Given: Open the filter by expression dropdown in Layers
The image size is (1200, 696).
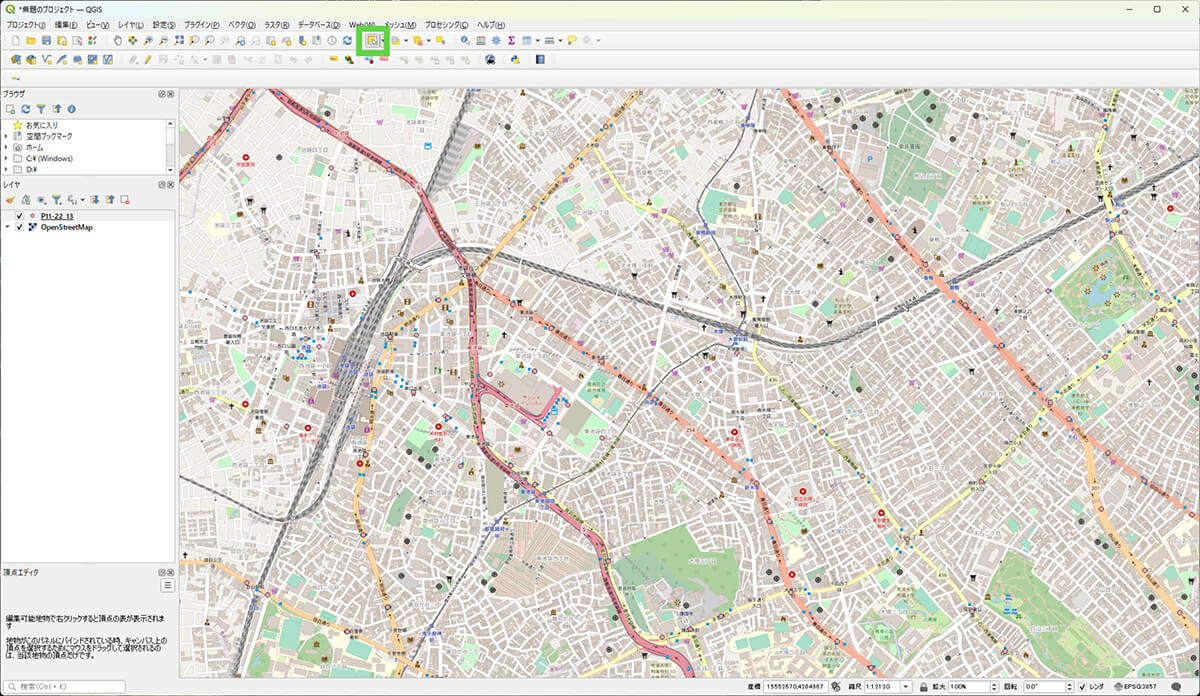Looking at the screenshot, I should [x=82, y=200].
